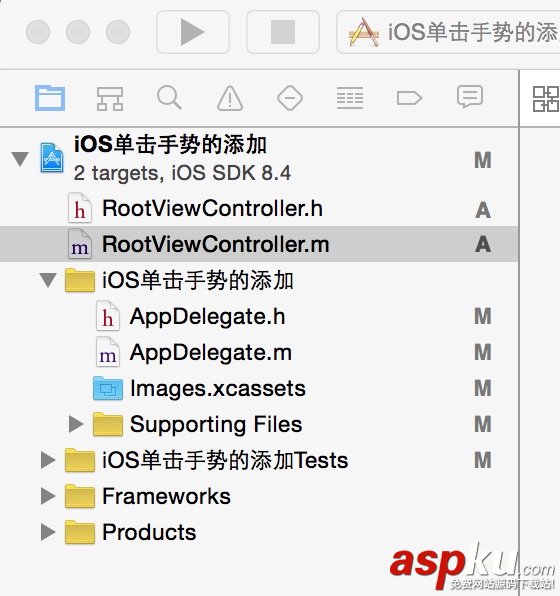Collapse the iOS单击手势的添加 project root
Viewport: 560px width, 596px height.
click(20, 159)
